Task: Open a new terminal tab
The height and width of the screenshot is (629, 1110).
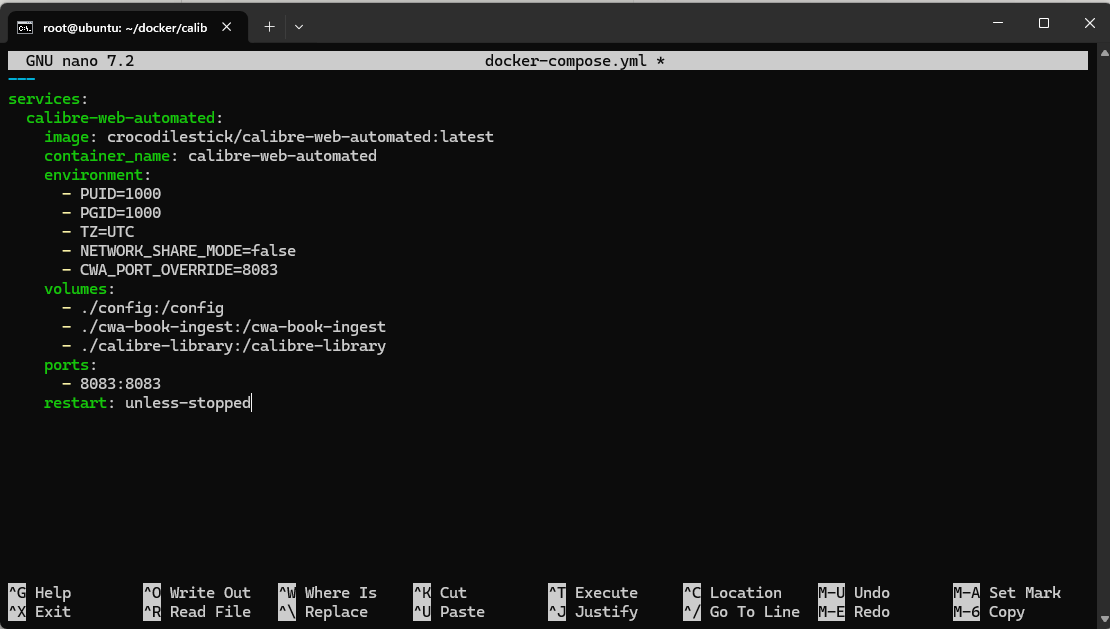Action: pos(269,27)
